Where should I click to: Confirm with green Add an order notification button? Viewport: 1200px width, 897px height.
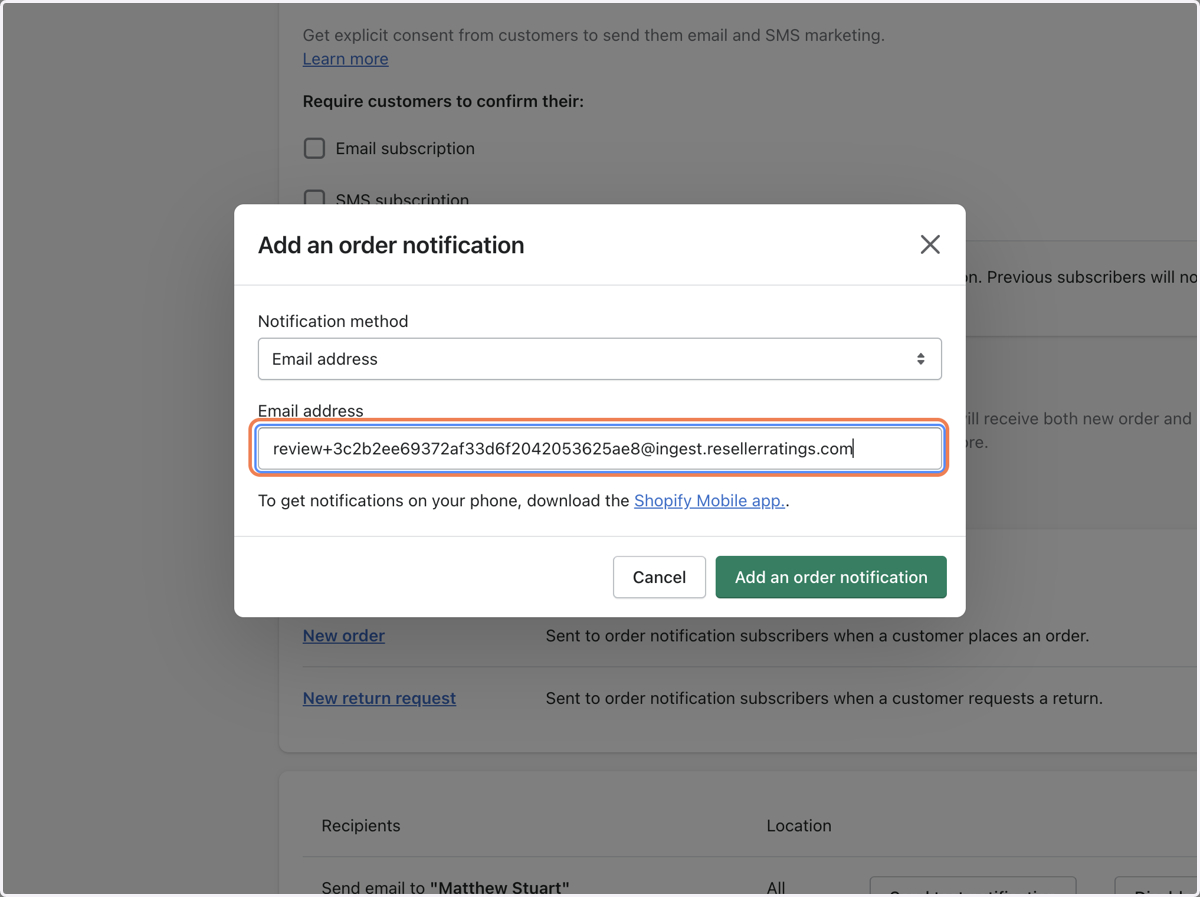pyautogui.click(x=831, y=577)
